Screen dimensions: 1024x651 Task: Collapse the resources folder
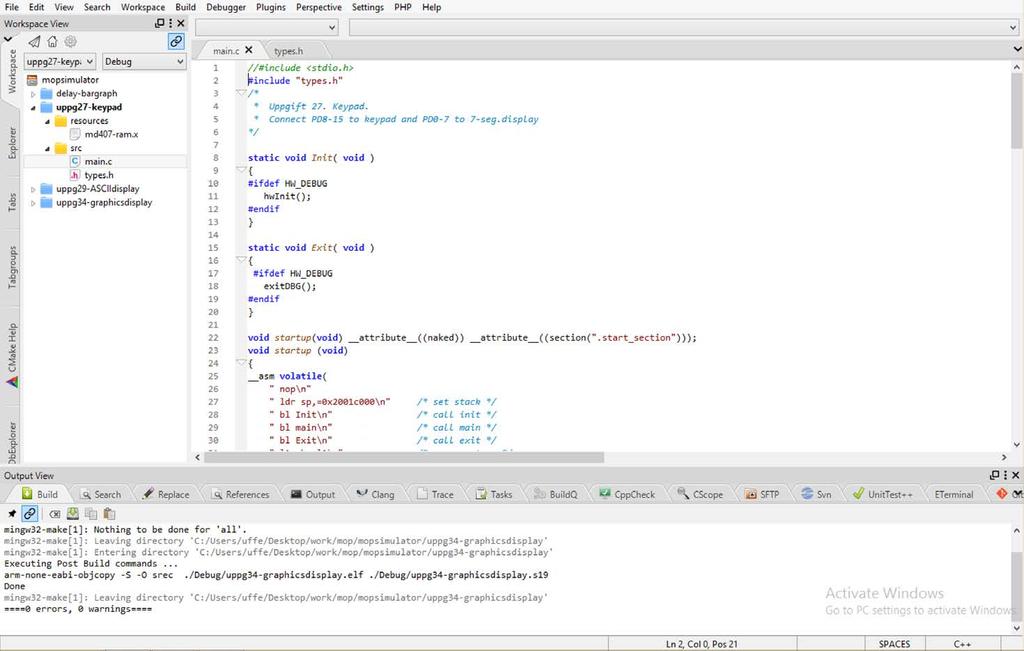pyautogui.click(x=47, y=121)
